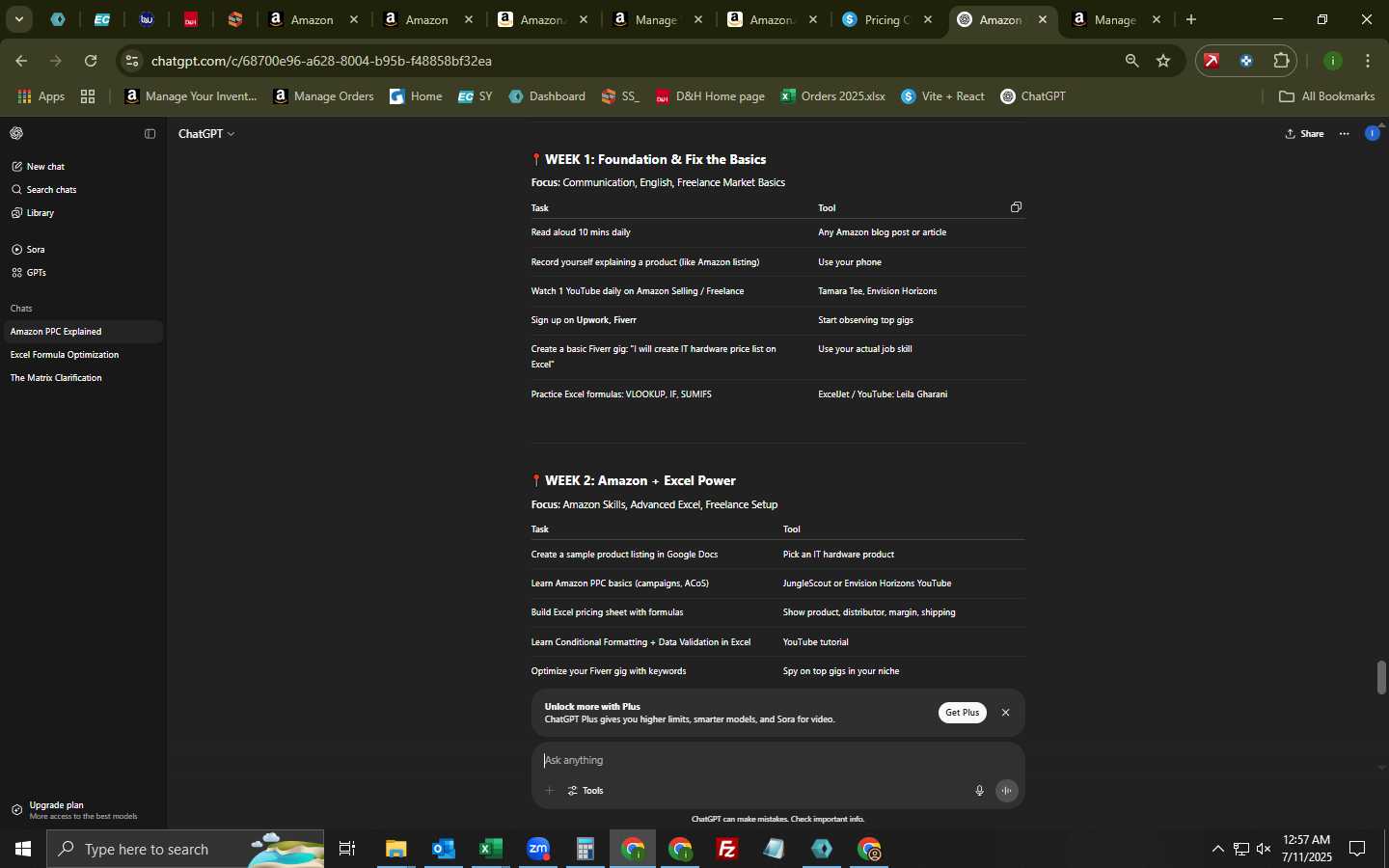
Task: Switch to the last Manage tab
Action: [x=1116, y=19]
